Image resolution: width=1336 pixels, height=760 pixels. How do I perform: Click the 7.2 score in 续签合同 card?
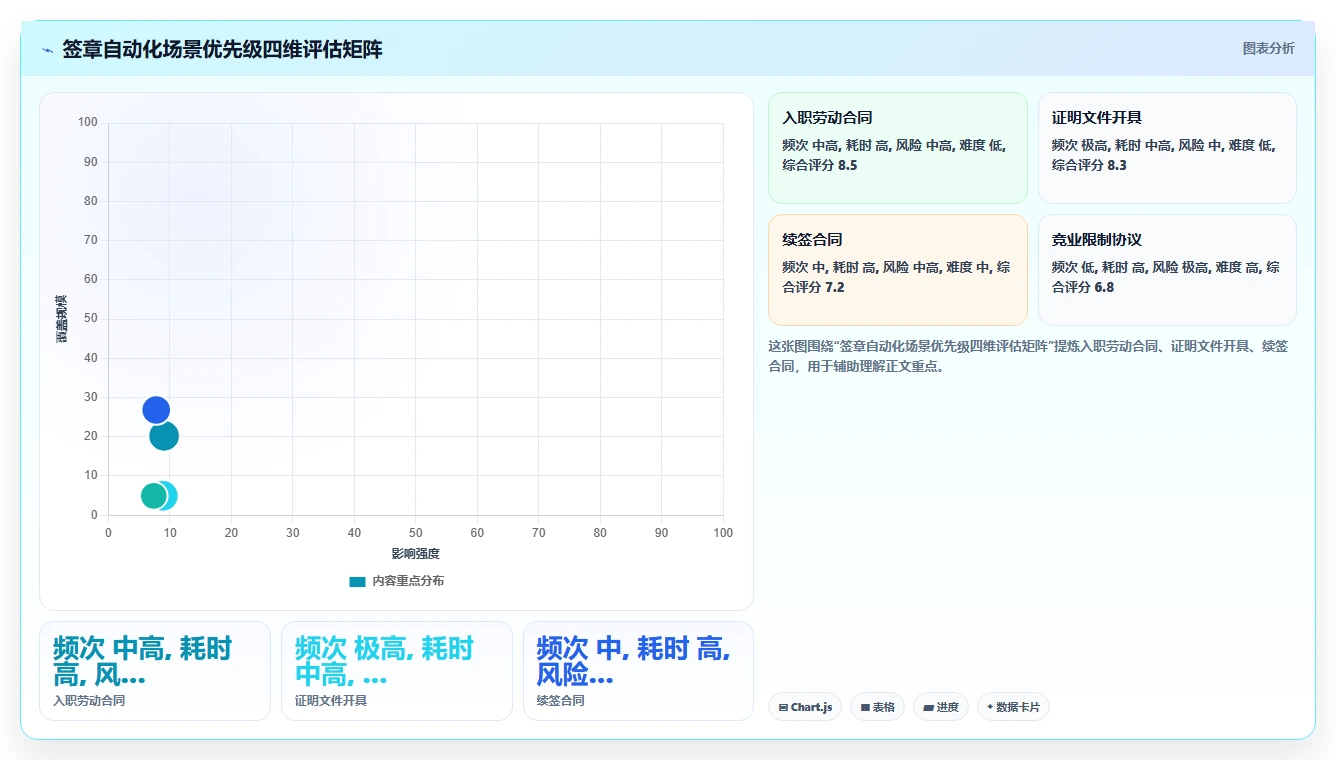pos(835,287)
